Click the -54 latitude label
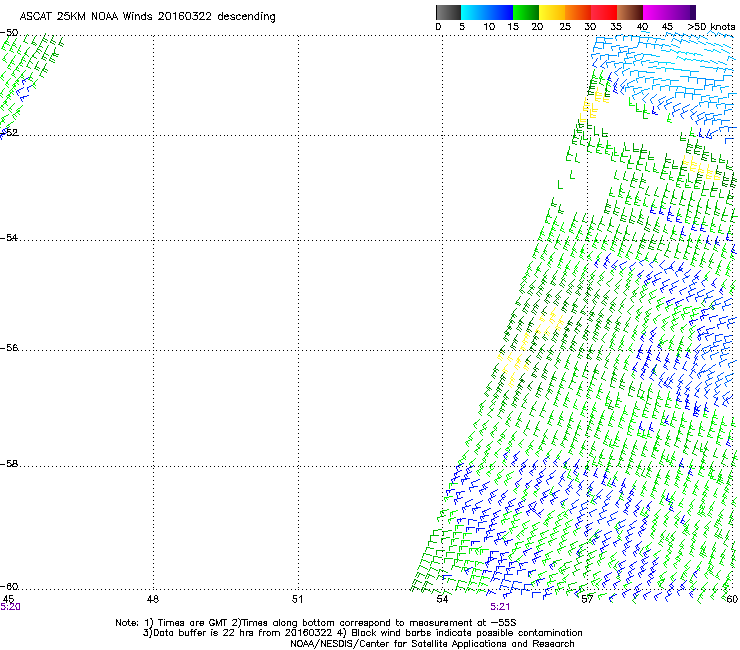This screenshot has width=740, height=650. (9, 237)
